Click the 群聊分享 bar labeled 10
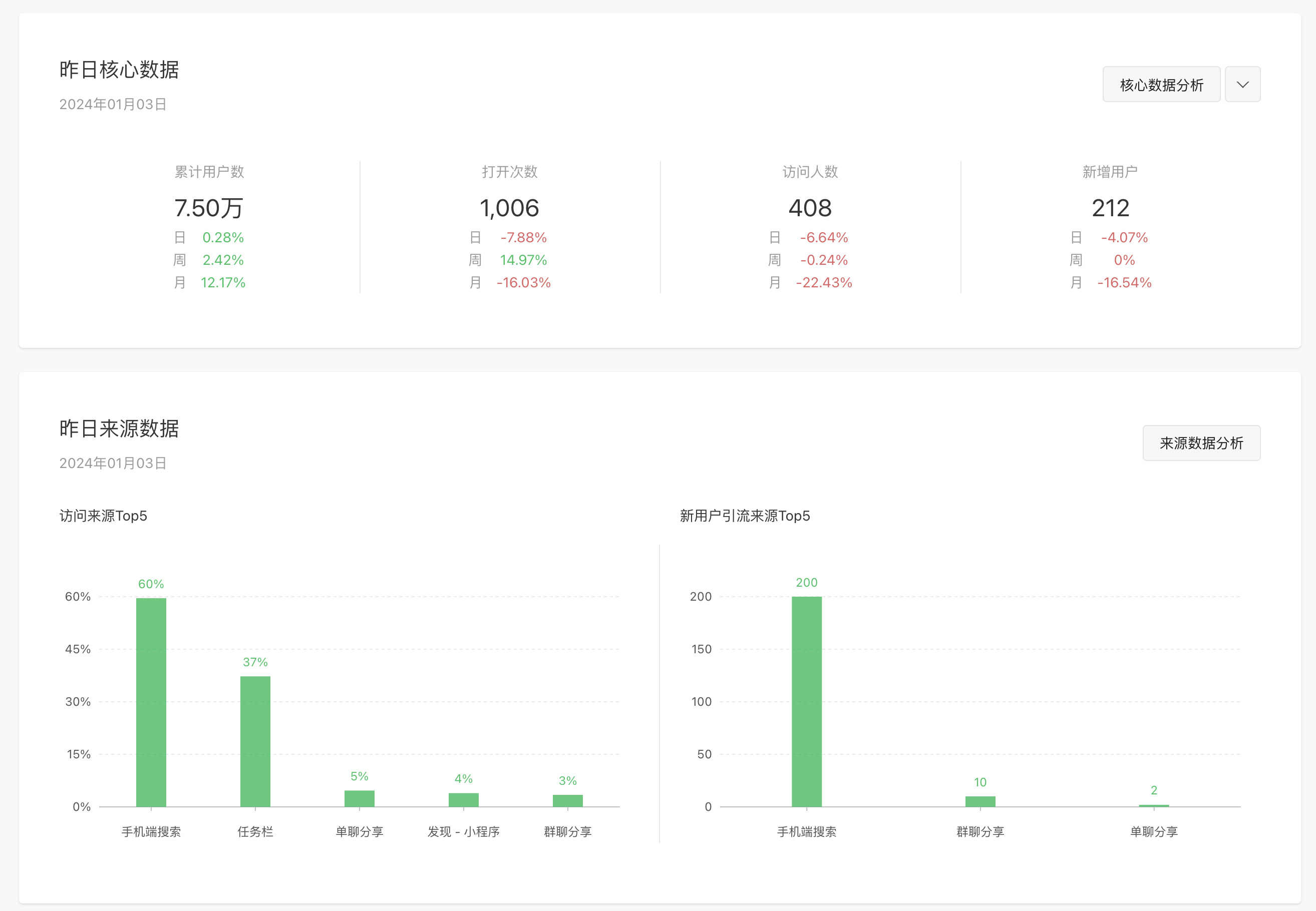Viewport: 1316px width, 911px height. (x=979, y=801)
